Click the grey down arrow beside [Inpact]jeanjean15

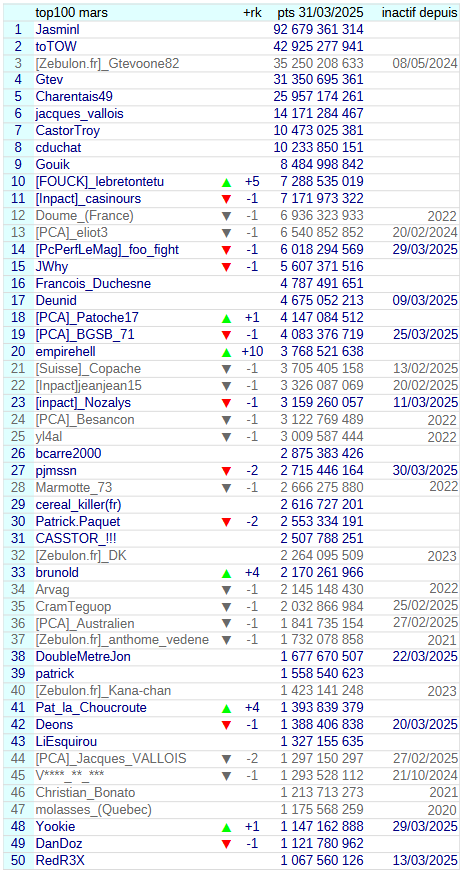[x=226, y=386]
